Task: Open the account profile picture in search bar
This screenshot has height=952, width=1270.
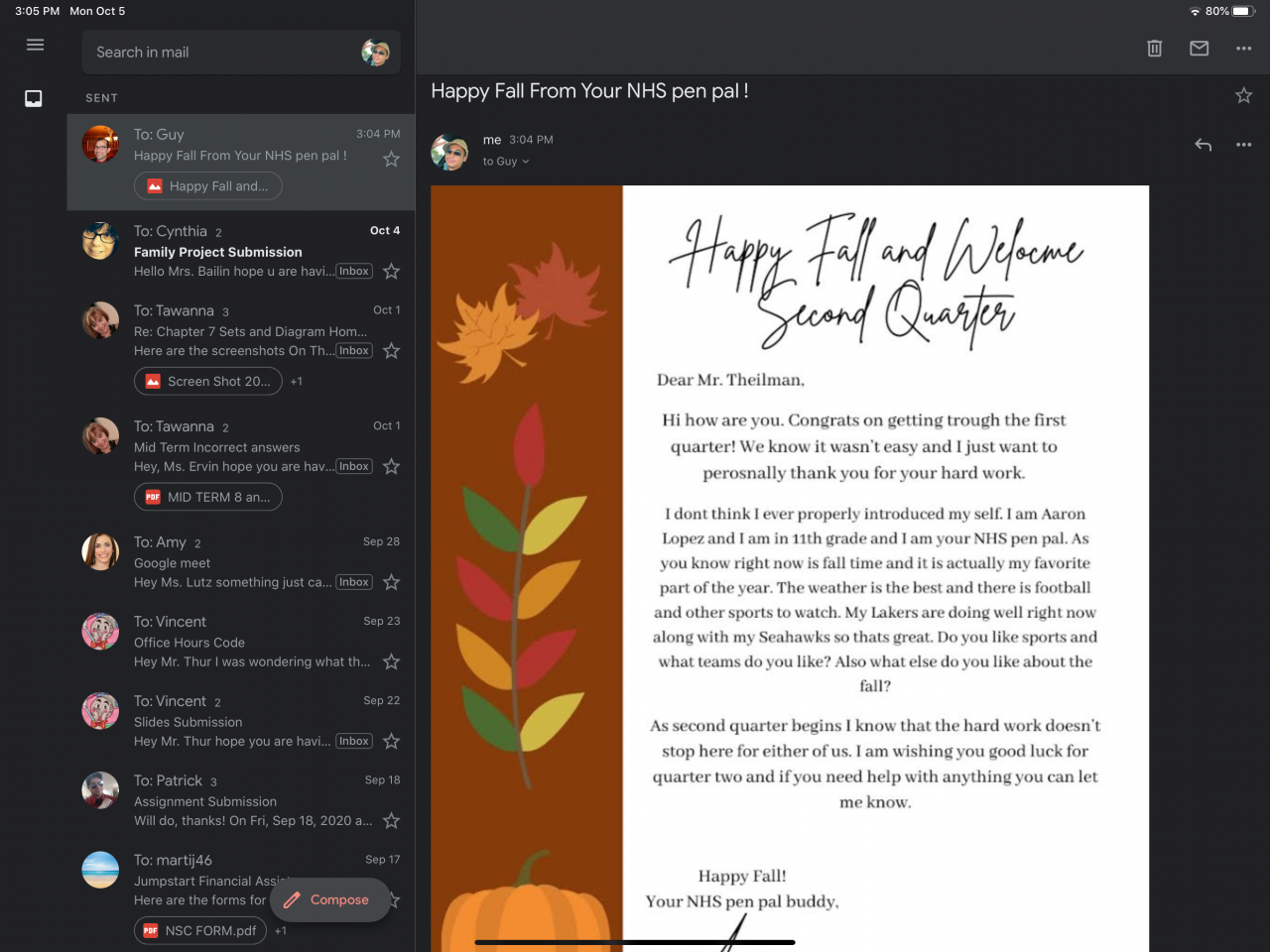Action: pos(375,53)
